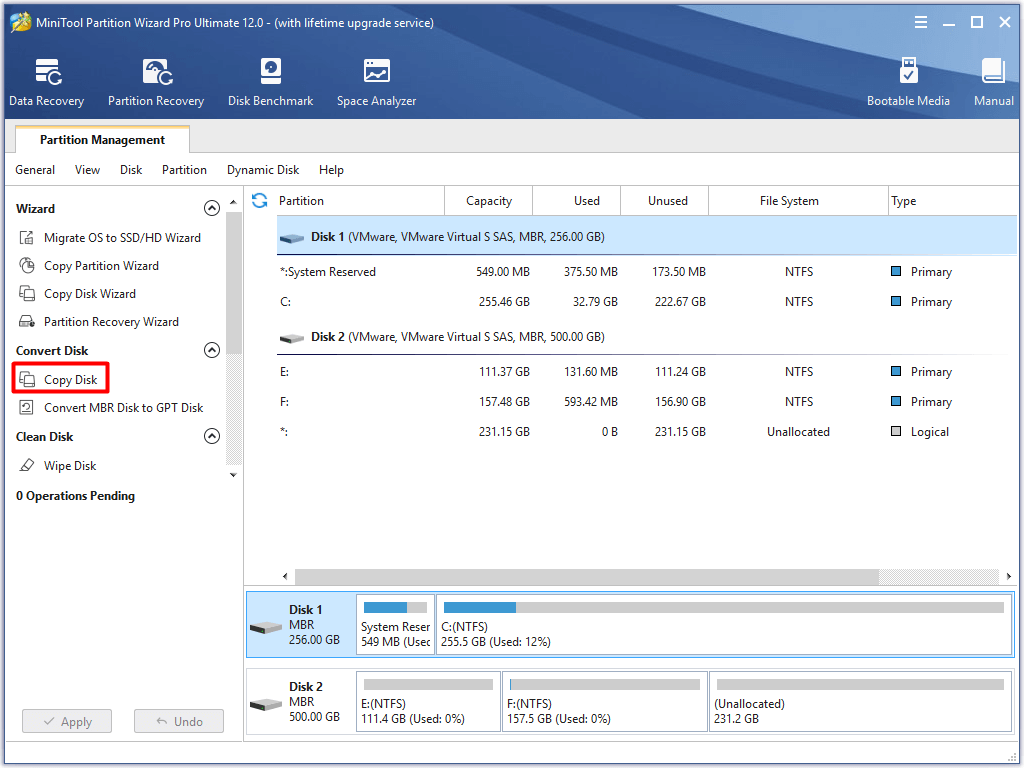Viewport: 1024px width, 768px height.
Task: Open the Dynamic Disk menu
Action: pos(262,170)
